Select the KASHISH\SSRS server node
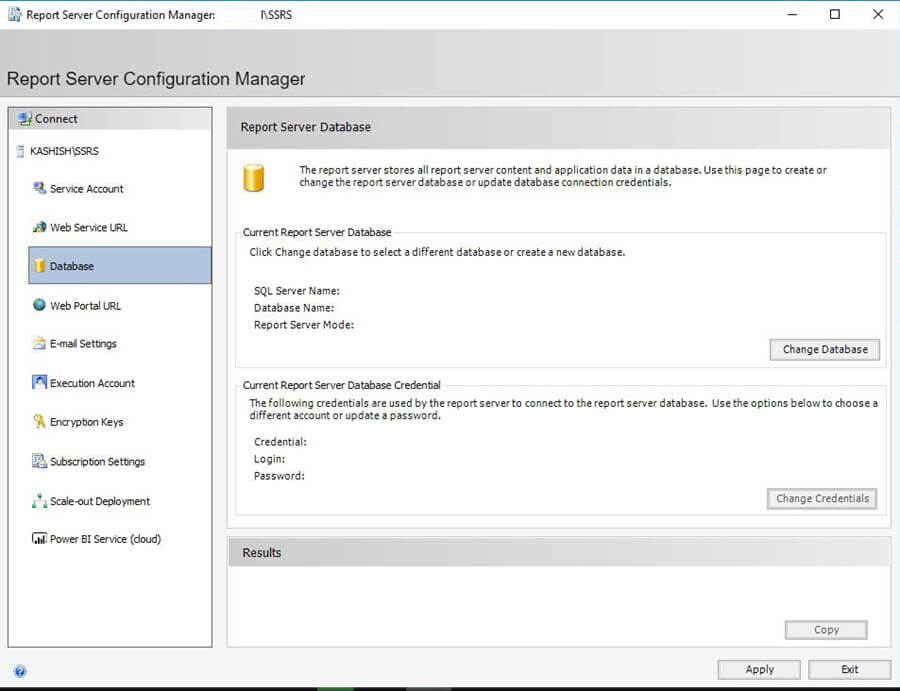900x691 pixels. 60,152
